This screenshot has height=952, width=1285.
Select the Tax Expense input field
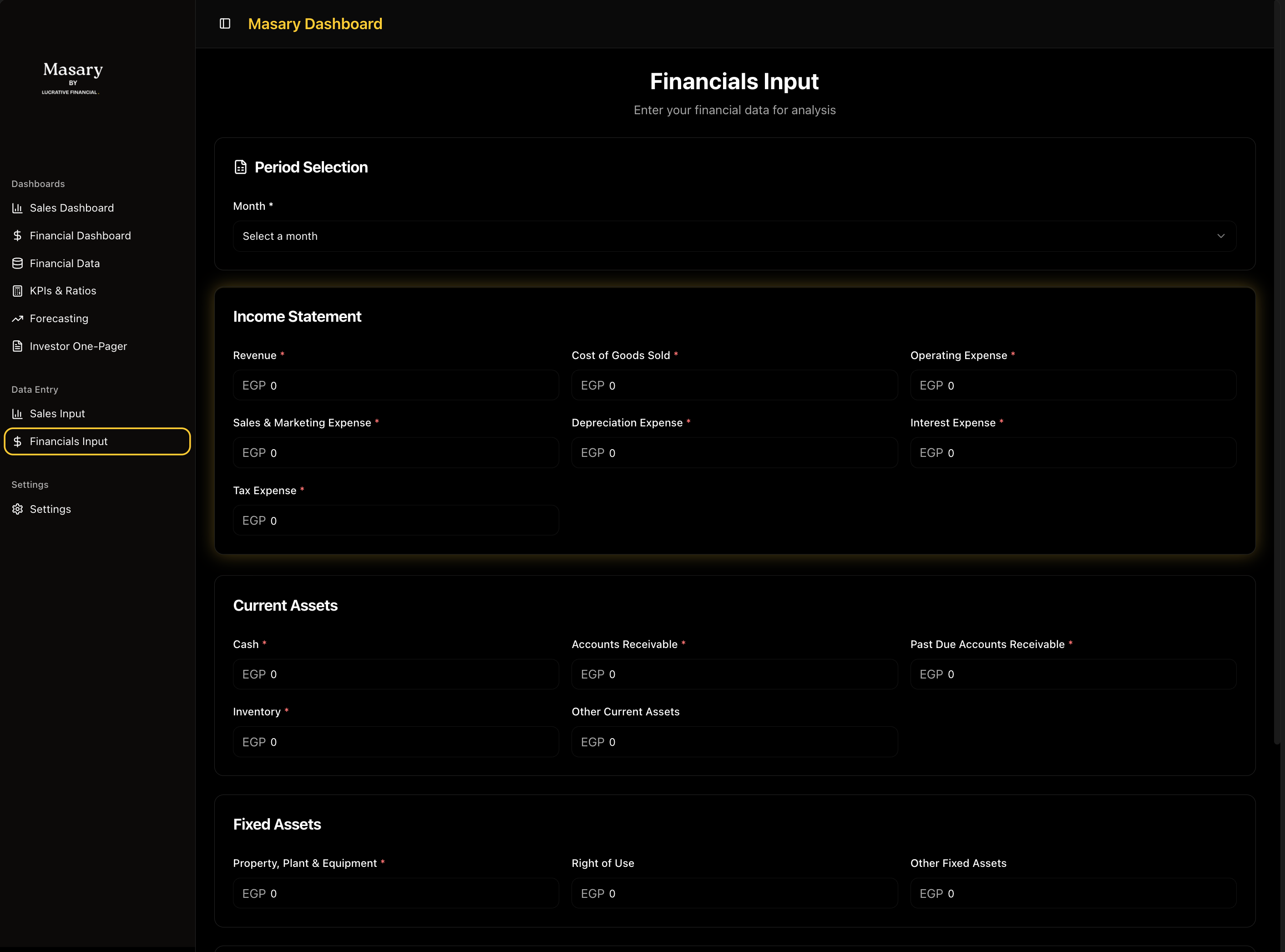pos(395,521)
